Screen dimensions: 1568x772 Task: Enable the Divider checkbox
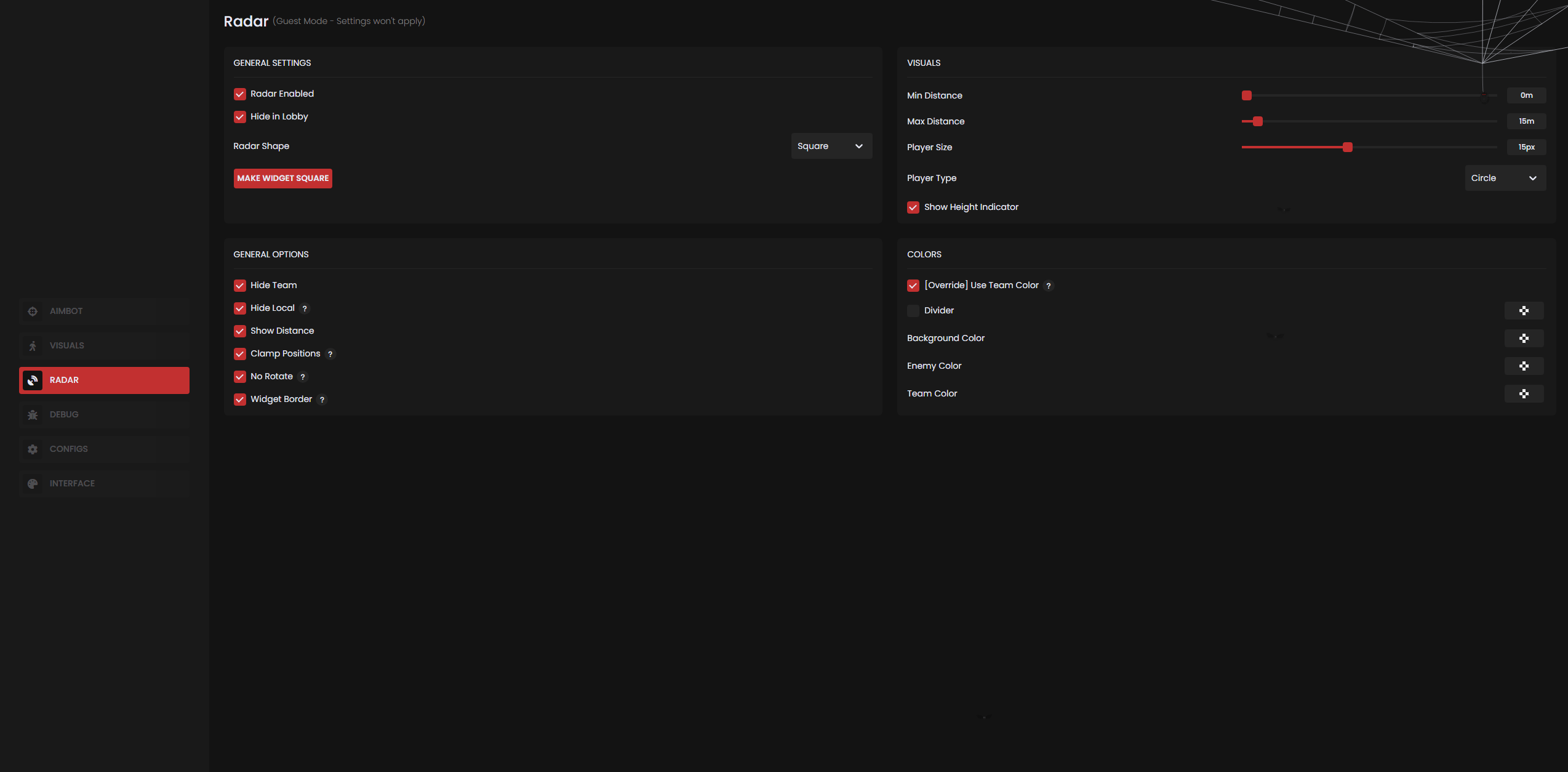(x=913, y=311)
